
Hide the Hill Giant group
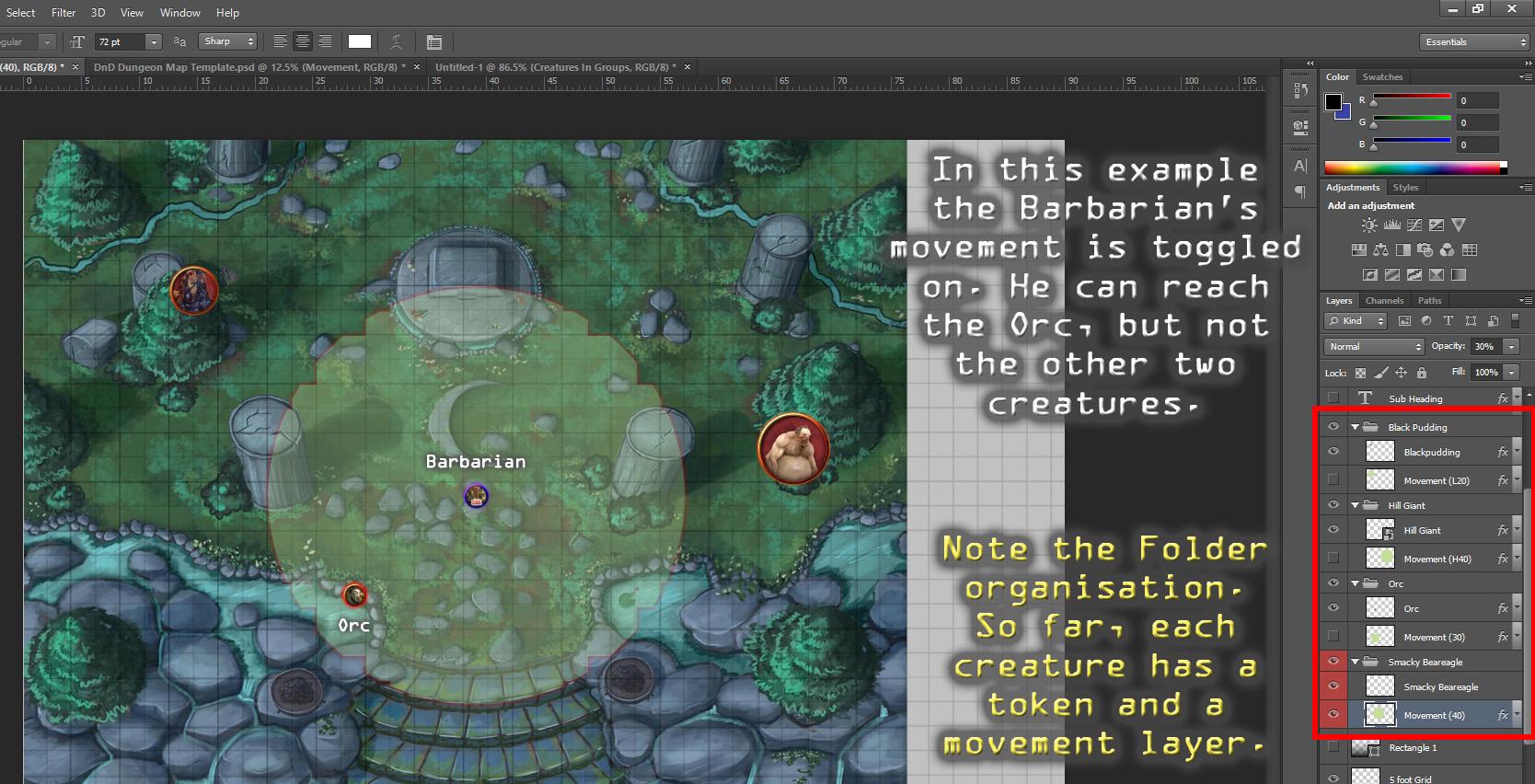(1333, 505)
